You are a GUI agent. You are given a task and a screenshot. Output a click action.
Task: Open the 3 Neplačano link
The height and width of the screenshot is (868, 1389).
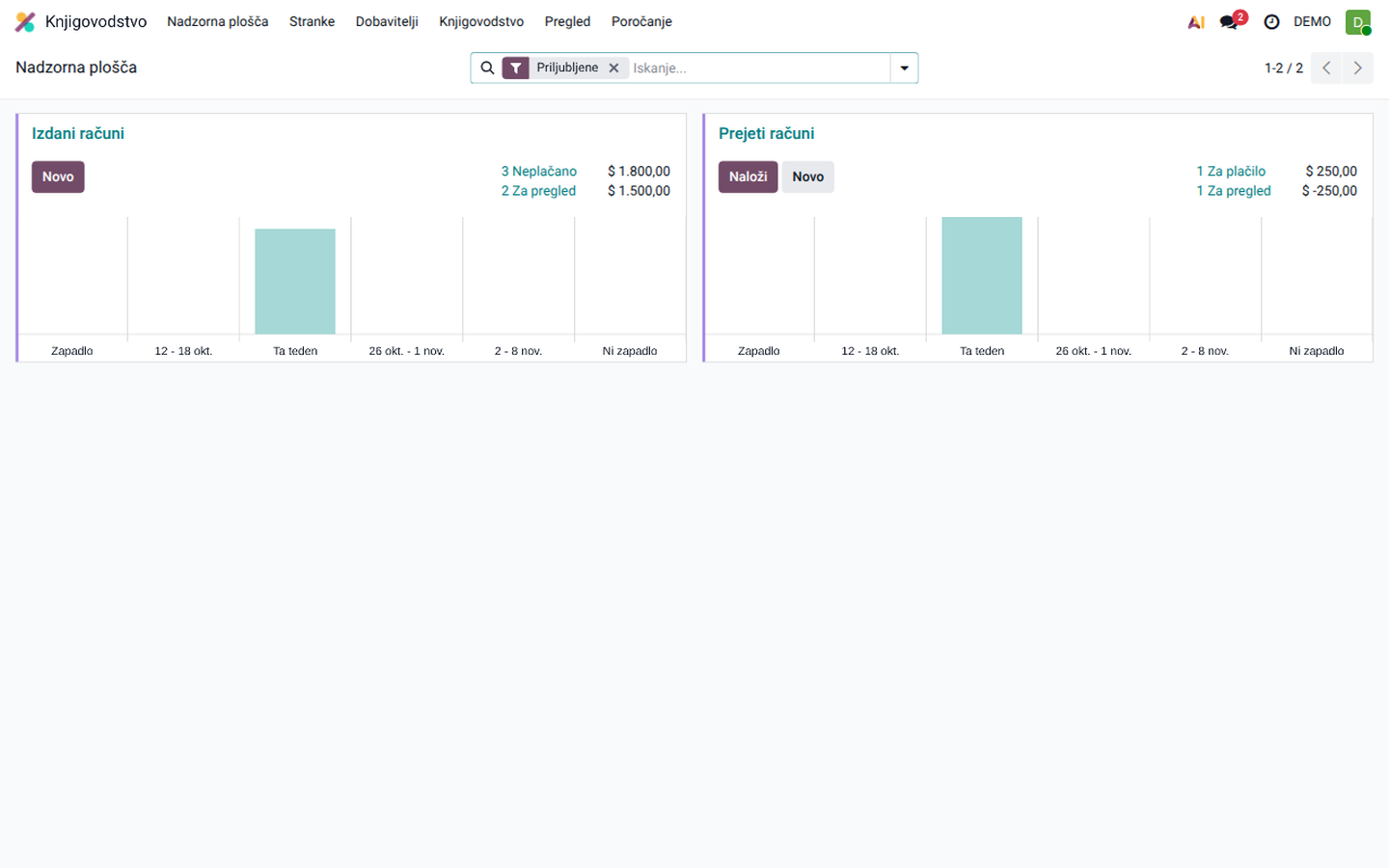click(x=538, y=171)
